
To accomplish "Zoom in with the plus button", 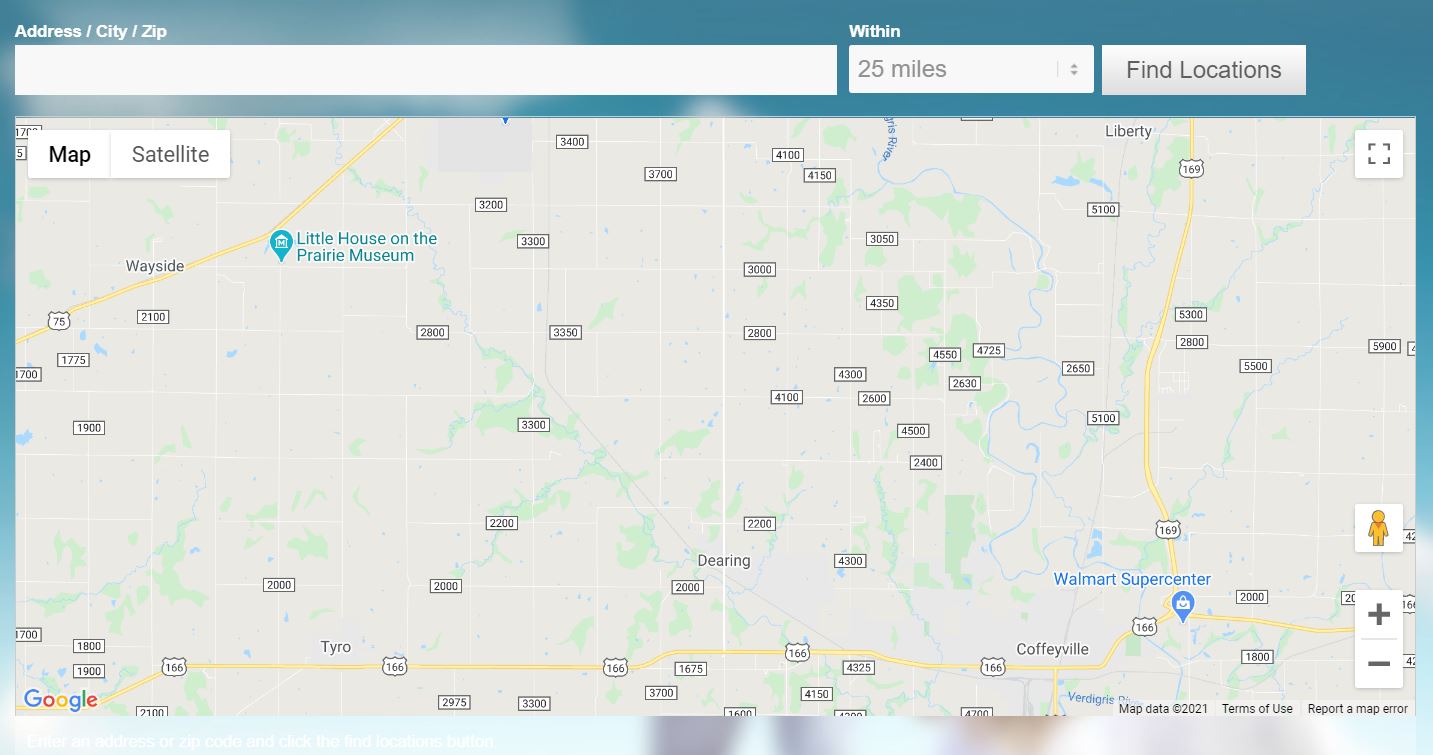I will pyautogui.click(x=1379, y=614).
